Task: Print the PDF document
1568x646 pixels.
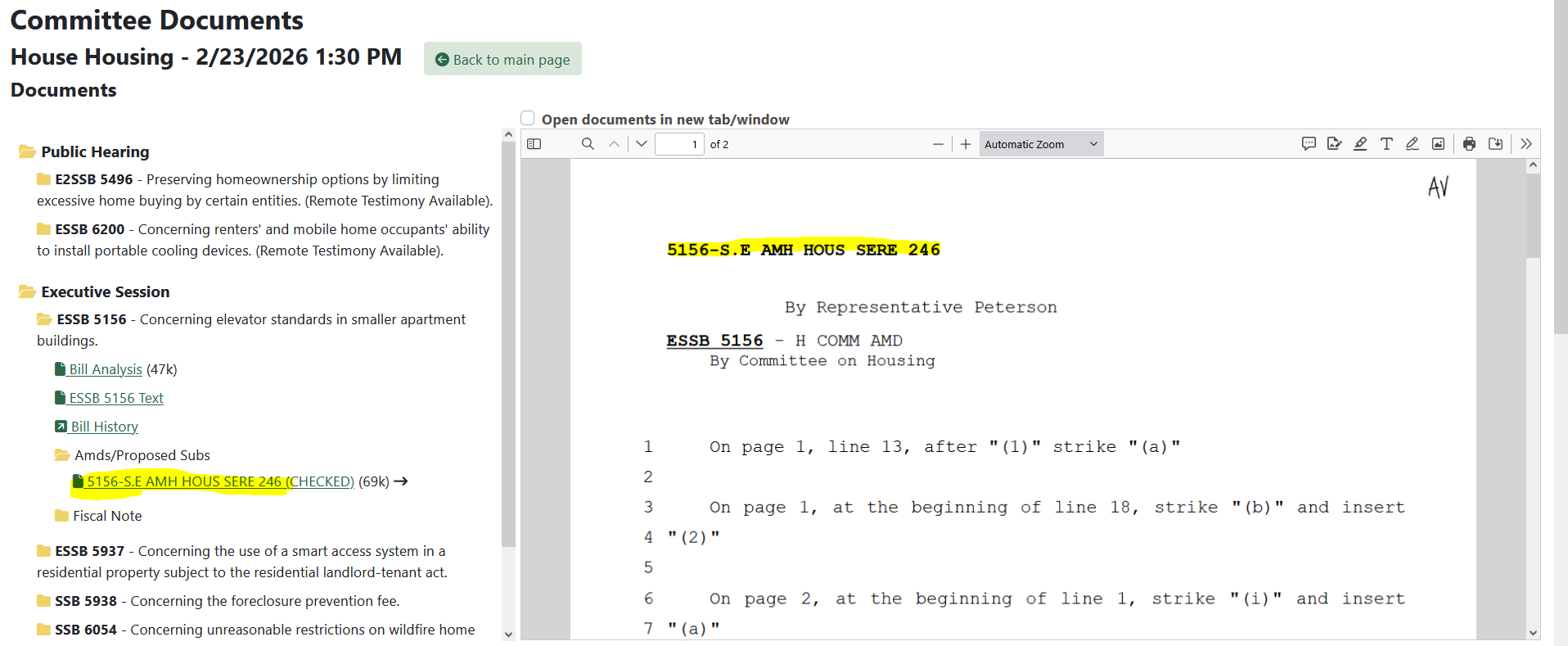Action: coord(1470,144)
